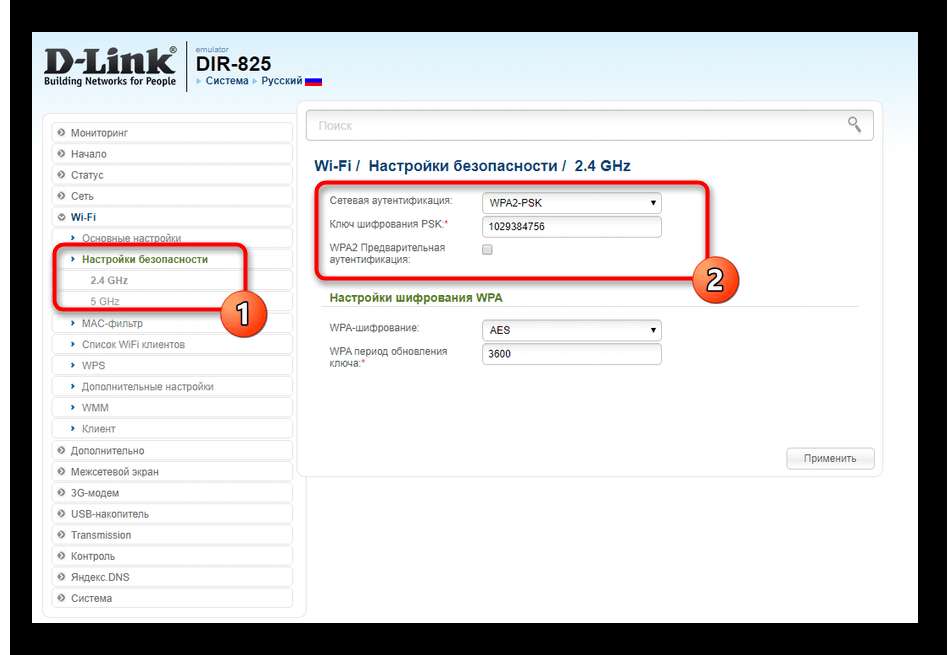Click the WPA key renewal period field
Viewport: 950px width, 655px height.
point(571,354)
